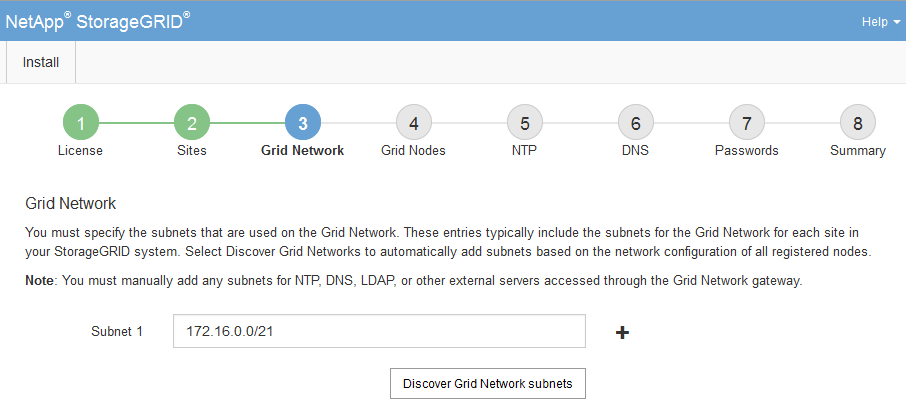Image resolution: width=906 pixels, height=405 pixels.
Task: Jump to step 5 NTP circle
Action: click(x=524, y=123)
